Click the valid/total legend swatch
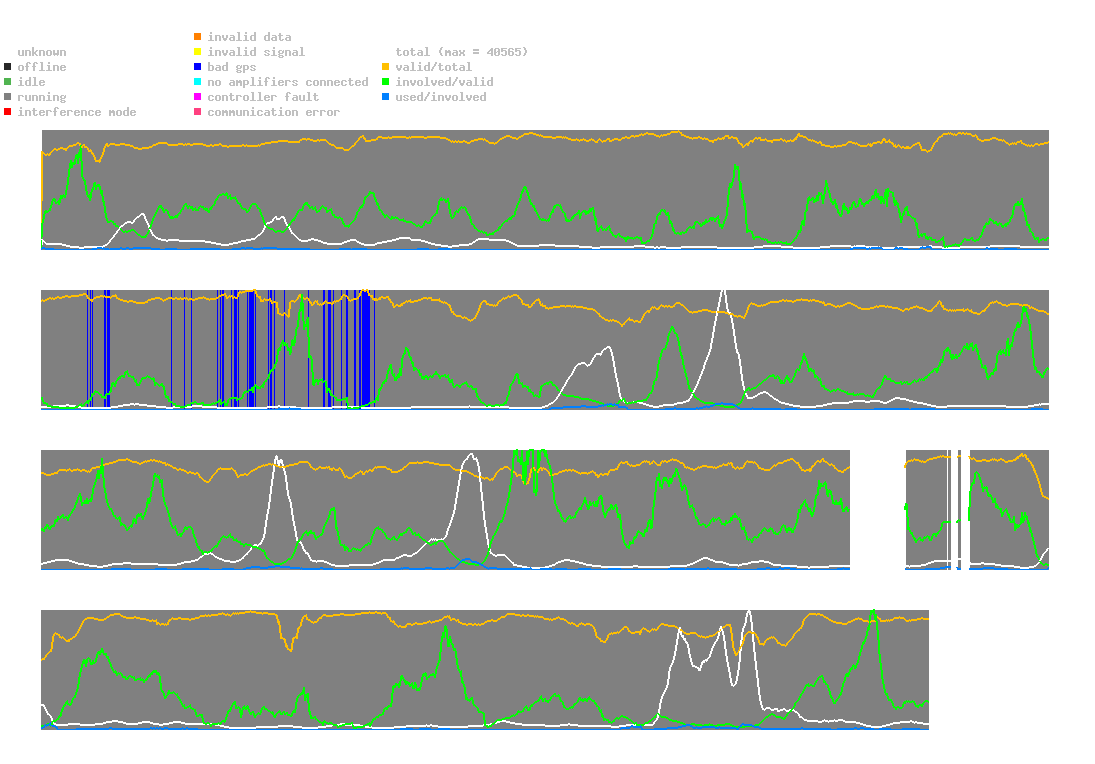 coord(385,67)
